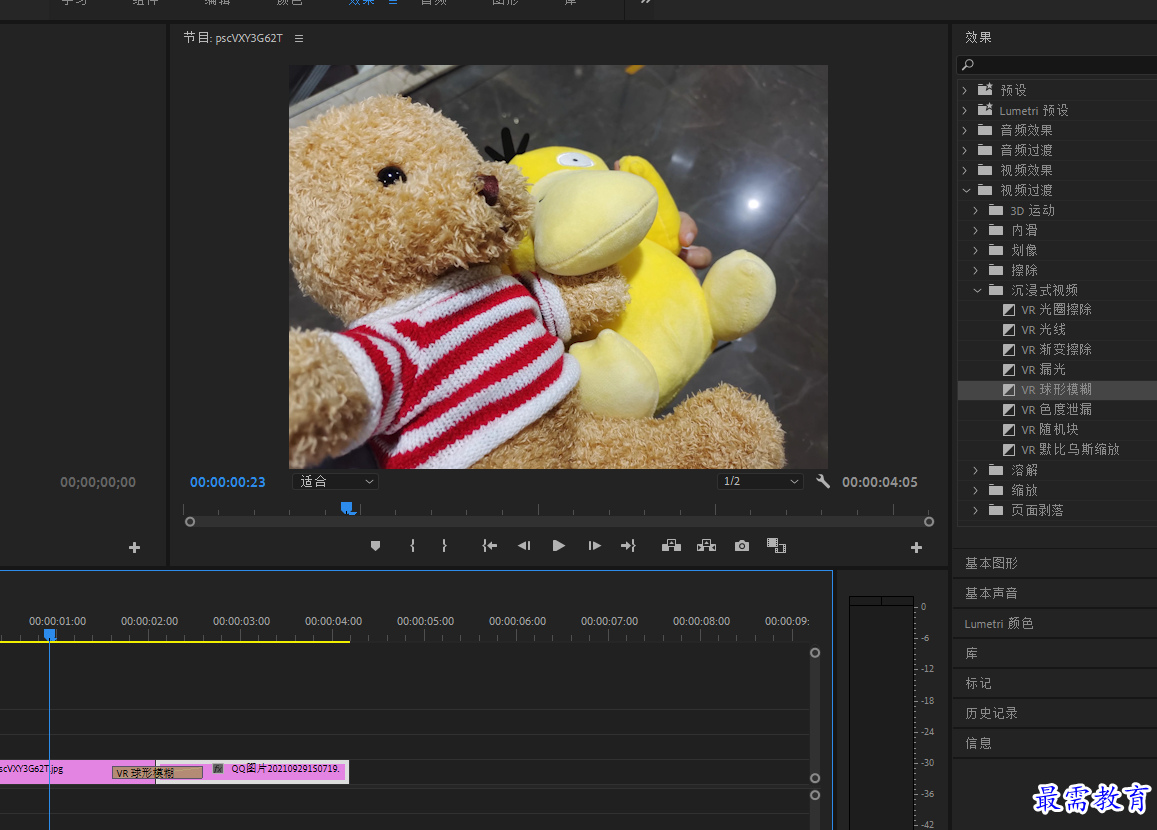Expand the 溶解 folder
This screenshot has height=830, width=1157.
(975, 470)
